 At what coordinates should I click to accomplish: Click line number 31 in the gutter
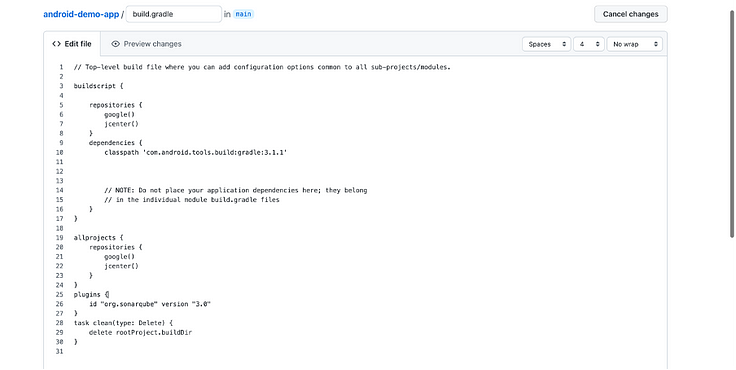(59, 351)
